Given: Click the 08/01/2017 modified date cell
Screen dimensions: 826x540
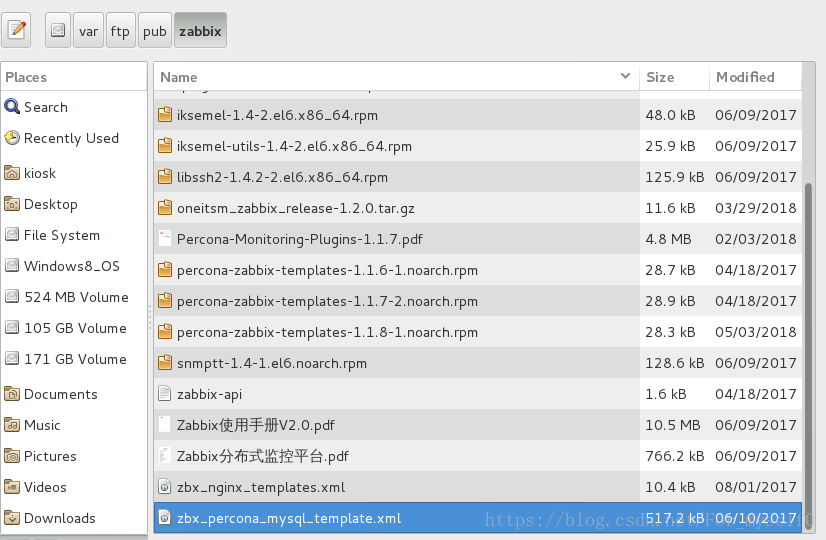Looking at the screenshot, I should coord(755,487).
